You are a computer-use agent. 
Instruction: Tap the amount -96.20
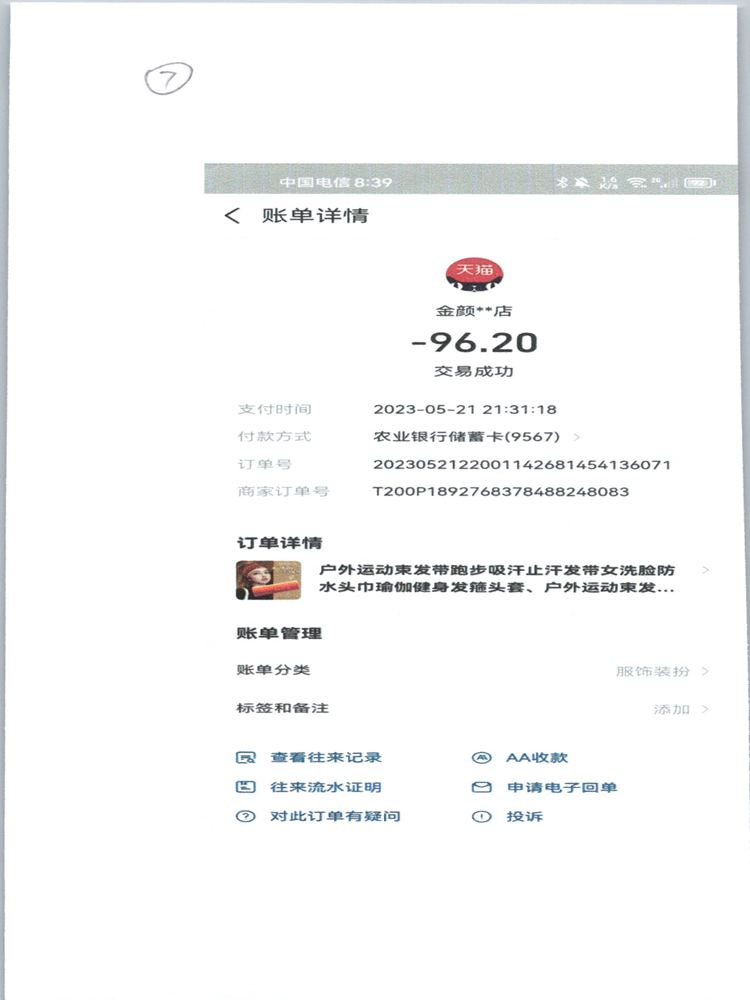point(474,342)
